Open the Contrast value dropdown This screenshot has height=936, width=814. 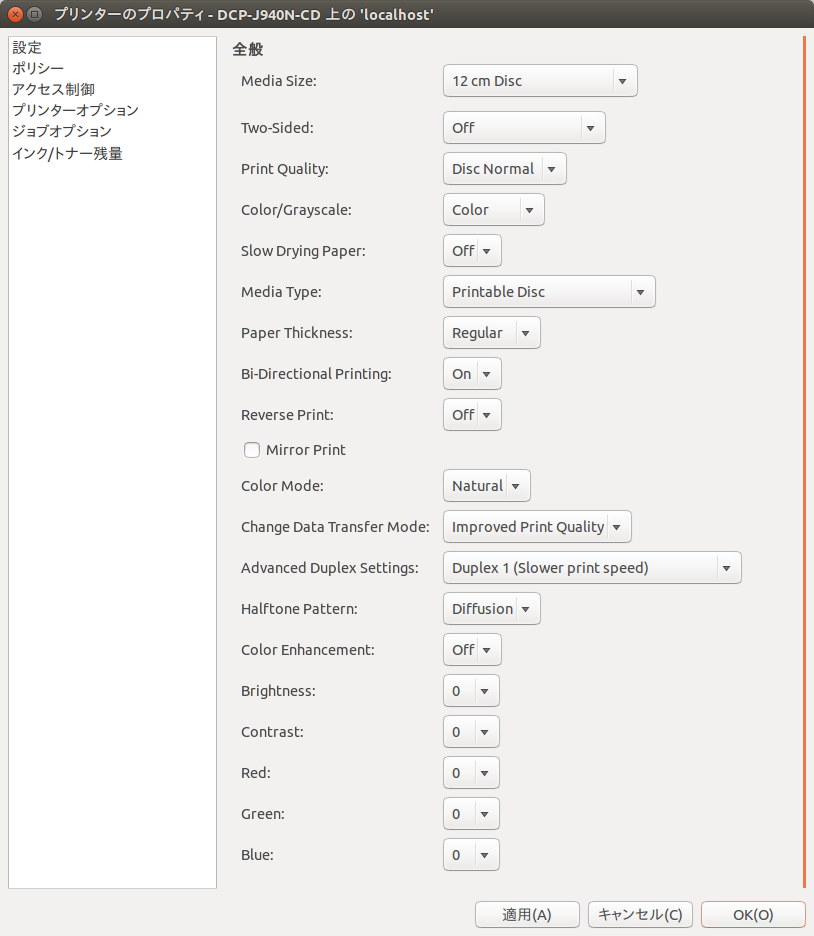(471, 732)
